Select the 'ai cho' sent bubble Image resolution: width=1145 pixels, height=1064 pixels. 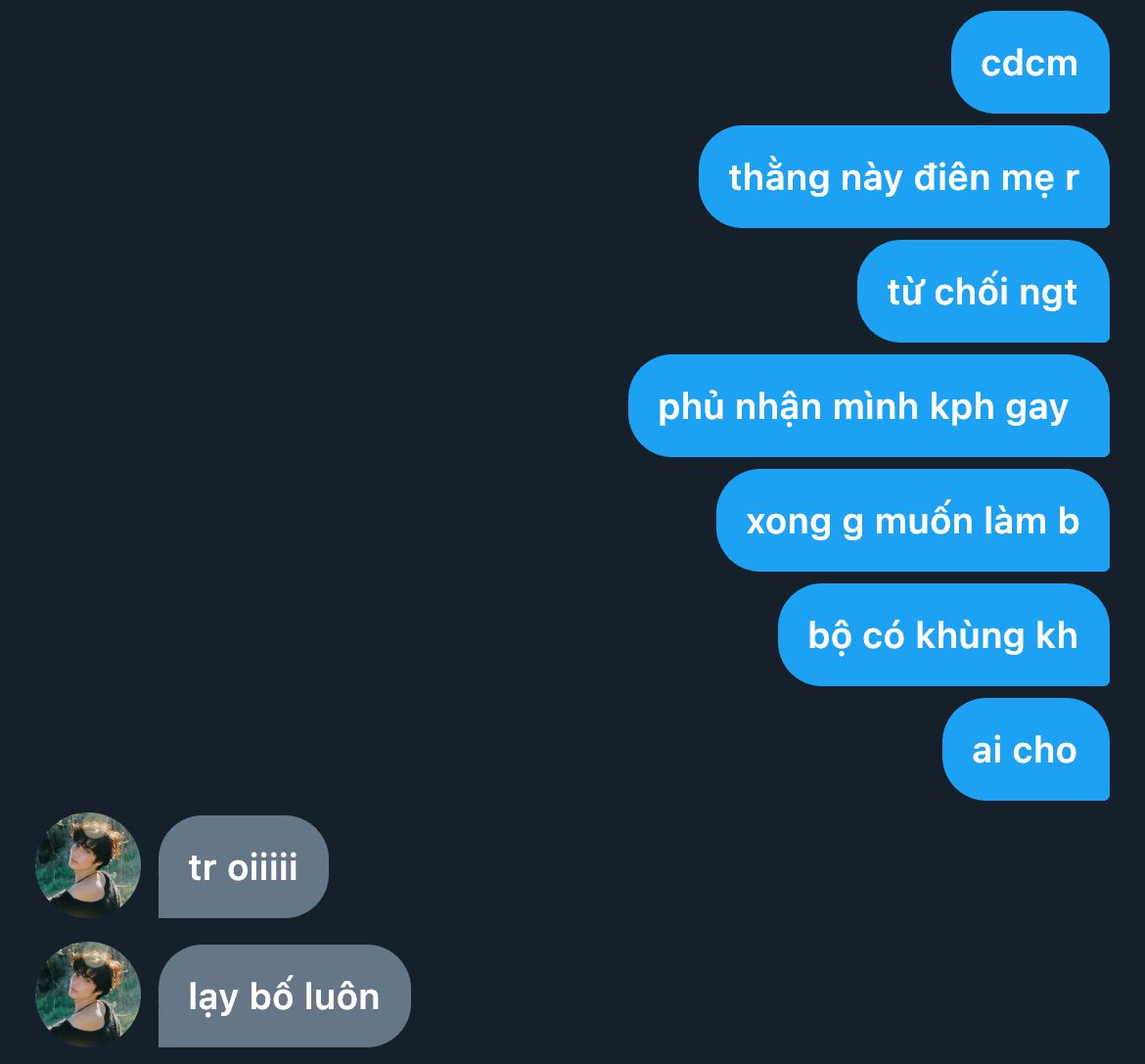1026,749
